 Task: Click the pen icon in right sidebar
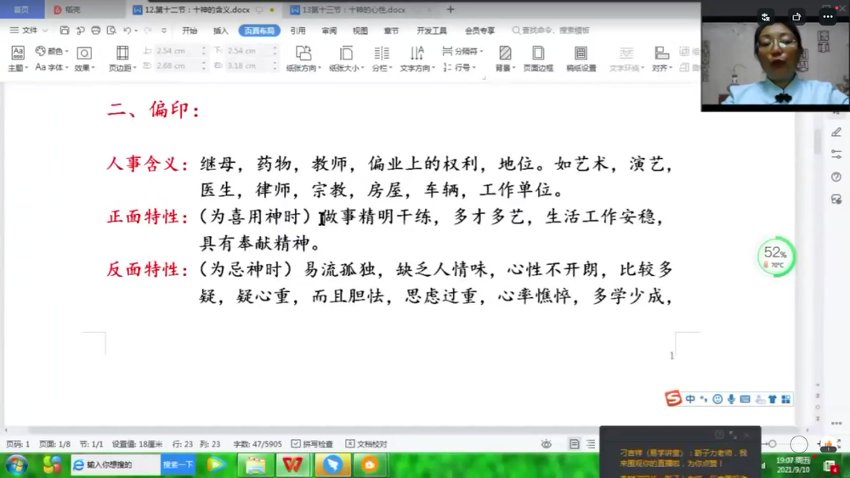coord(836,132)
